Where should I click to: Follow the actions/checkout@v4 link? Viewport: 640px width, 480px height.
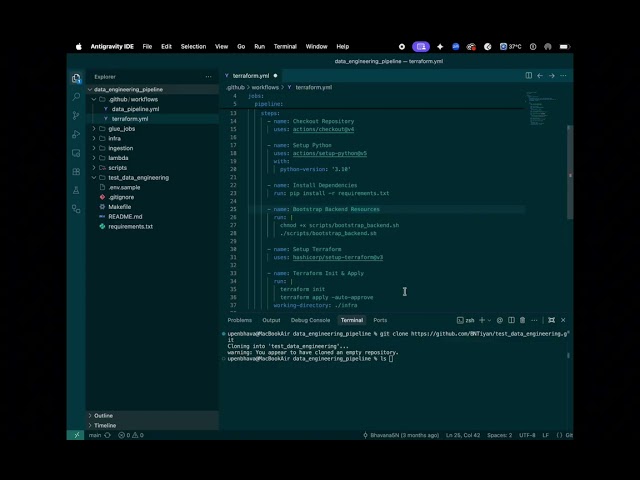[x=323, y=129]
